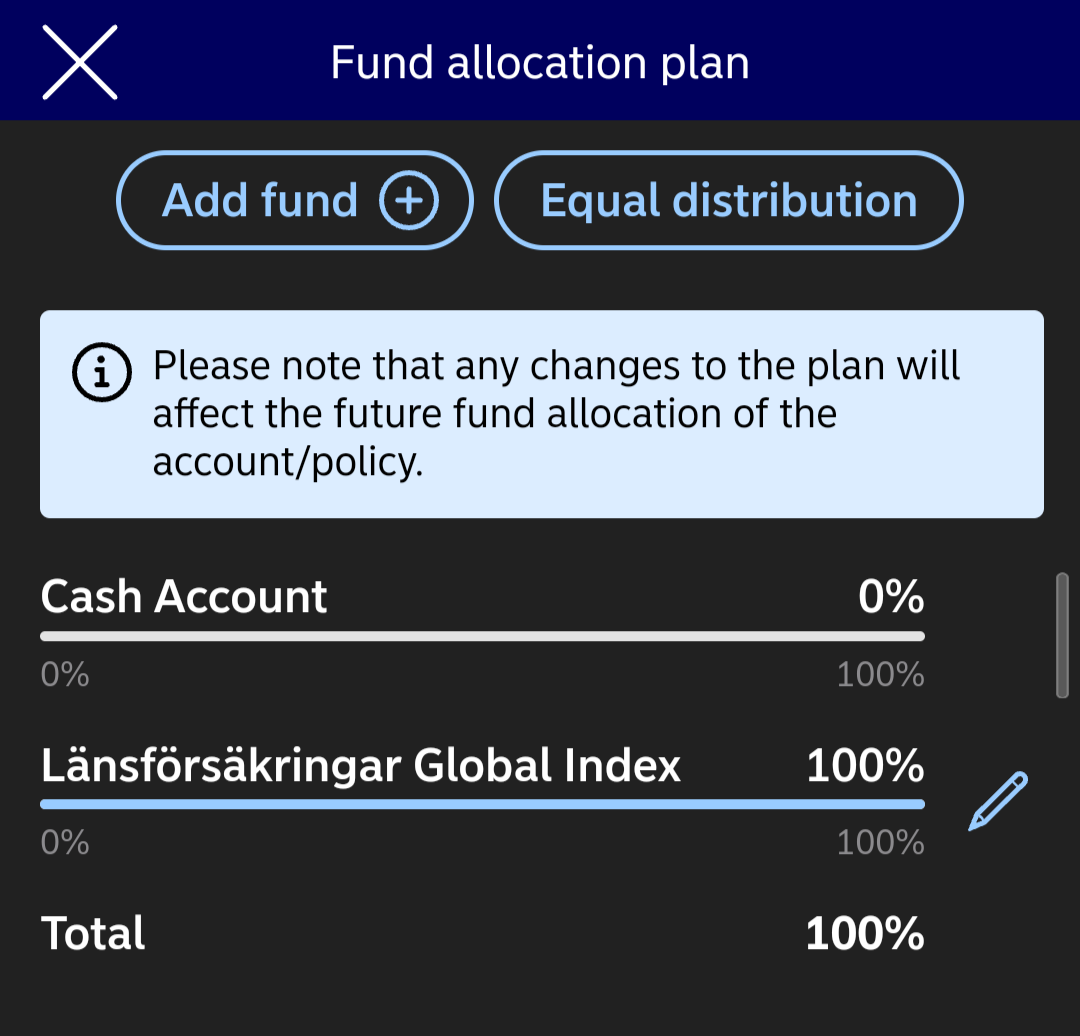Select the Cash Account fund name
The width and height of the screenshot is (1080, 1036).
pos(184,597)
